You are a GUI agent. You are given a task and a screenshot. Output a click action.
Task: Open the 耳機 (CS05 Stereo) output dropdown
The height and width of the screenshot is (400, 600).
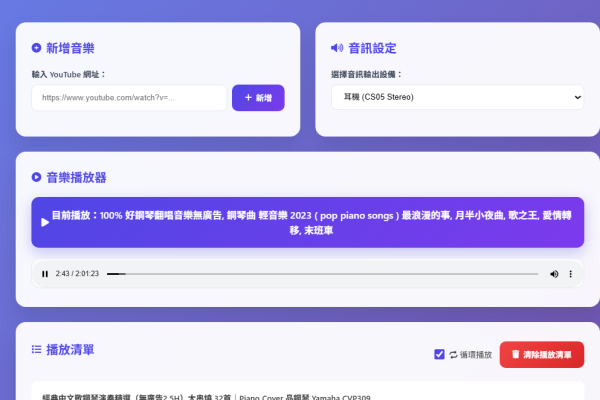tap(457, 97)
